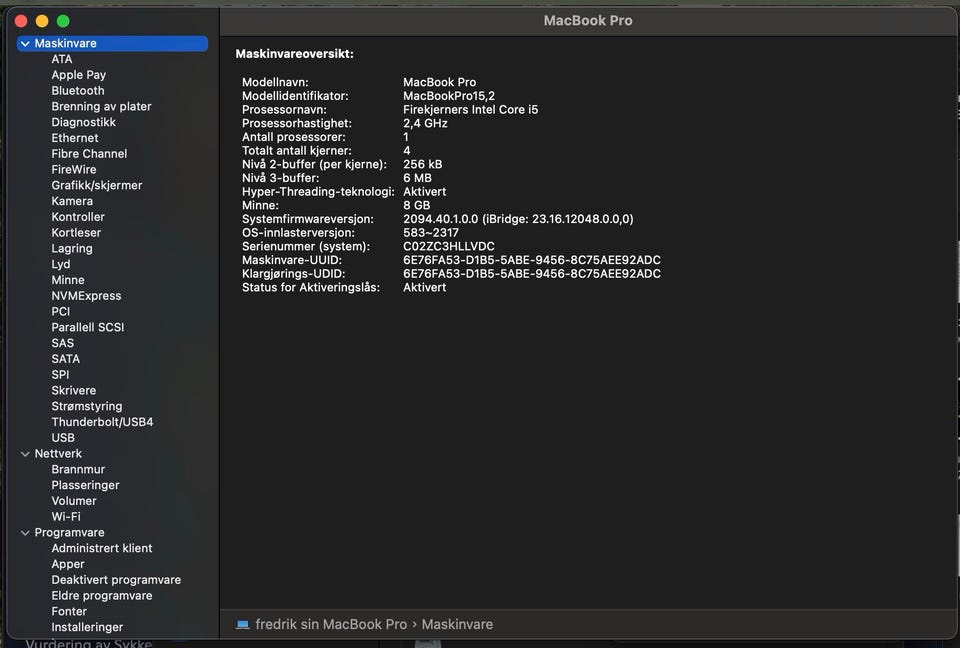Click the 8 GB memory value
Viewport: 960px width, 648px height.
pyautogui.click(x=416, y=205)
